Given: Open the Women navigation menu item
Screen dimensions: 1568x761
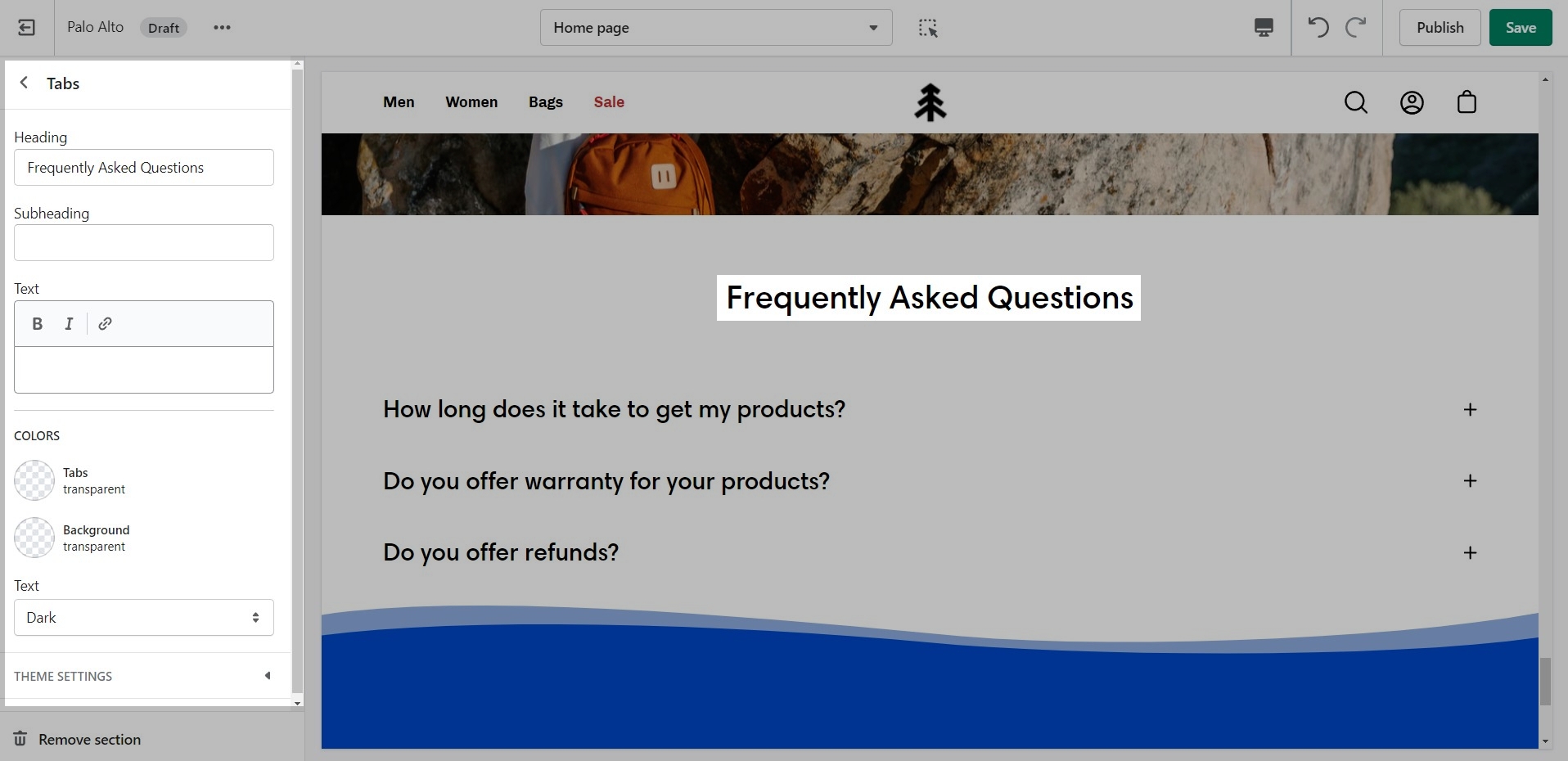Looking at the screenshot, I should coord(471,102).
